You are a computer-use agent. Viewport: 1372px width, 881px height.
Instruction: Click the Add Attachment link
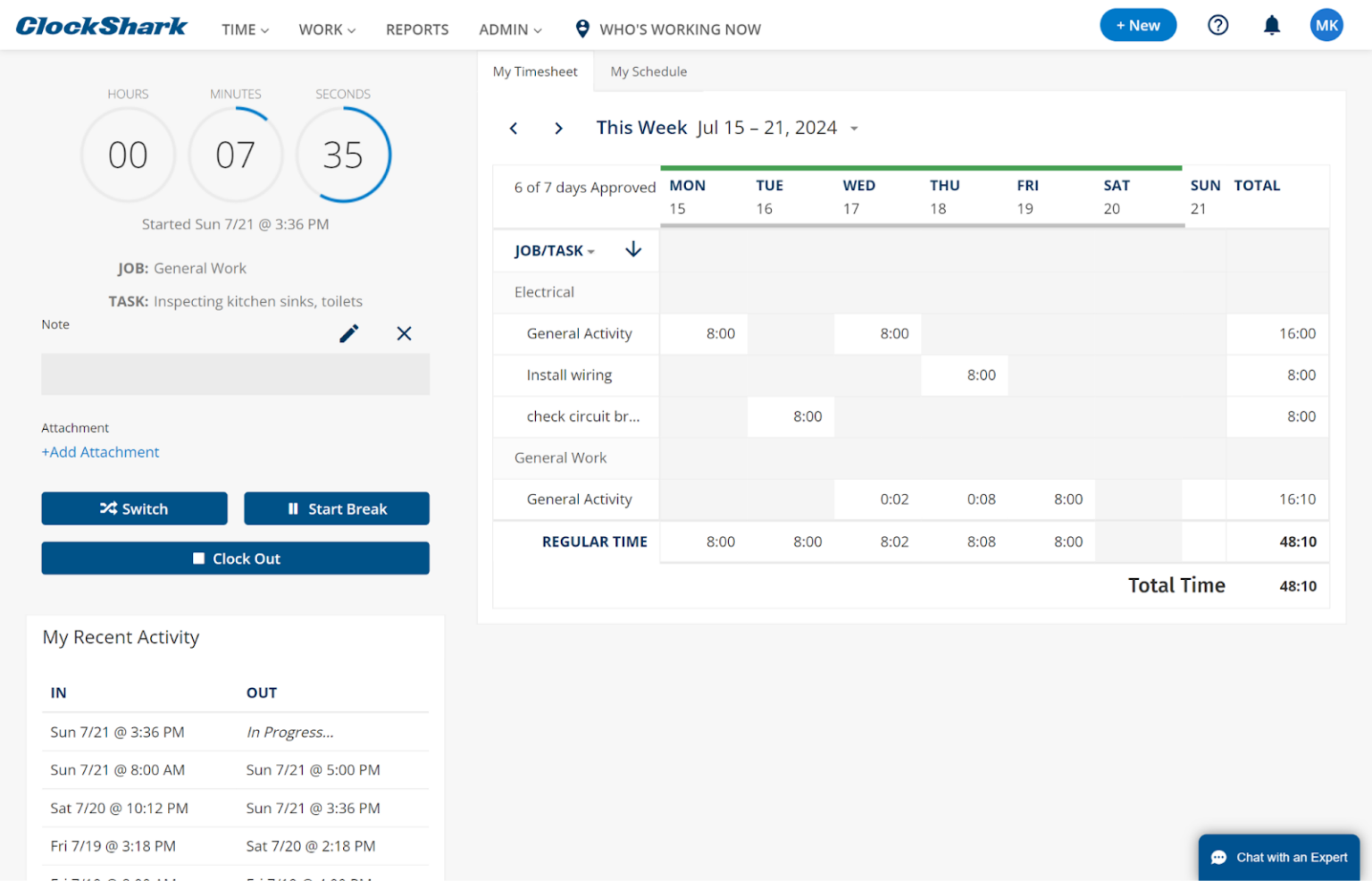100,452
